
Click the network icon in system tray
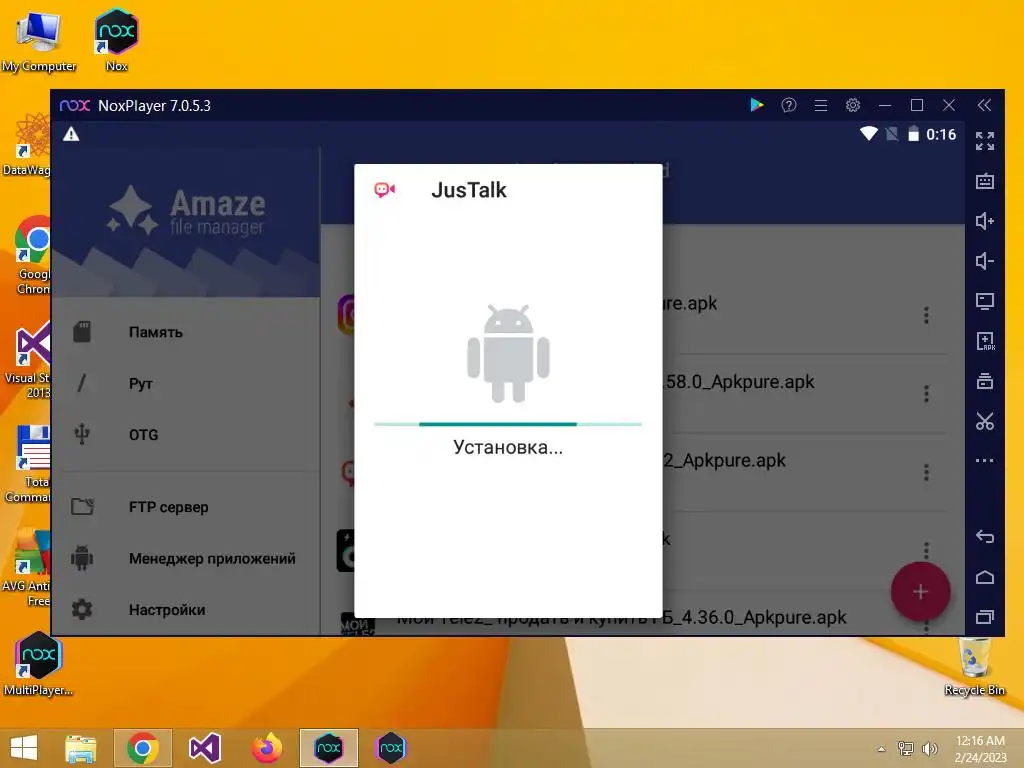[x=906, y=748]
